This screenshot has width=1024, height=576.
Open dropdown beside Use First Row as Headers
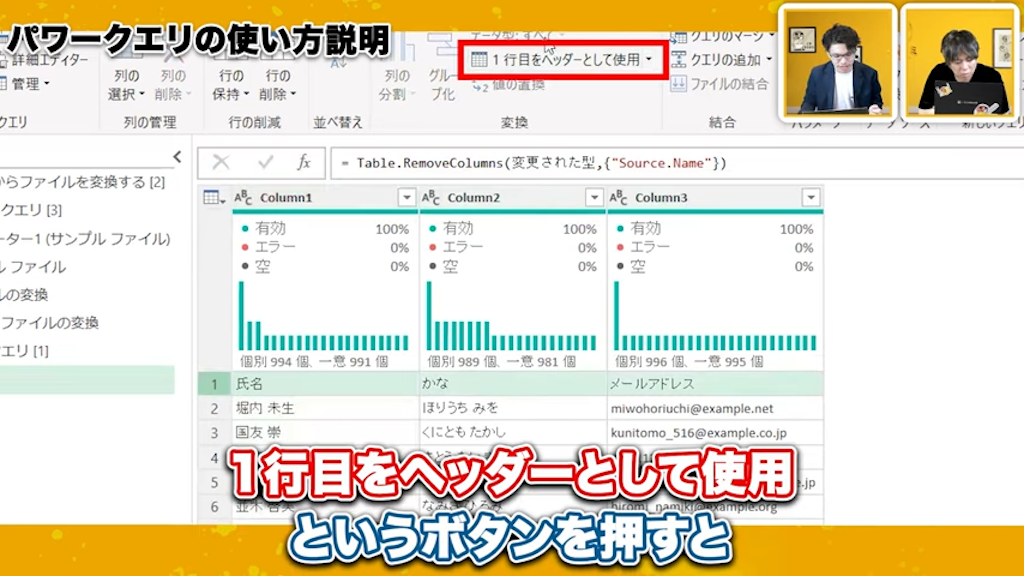(x=649, y=59)
